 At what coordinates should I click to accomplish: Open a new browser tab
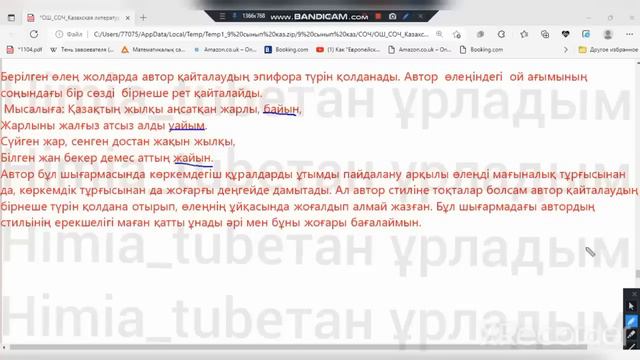[x=143, y=18]
